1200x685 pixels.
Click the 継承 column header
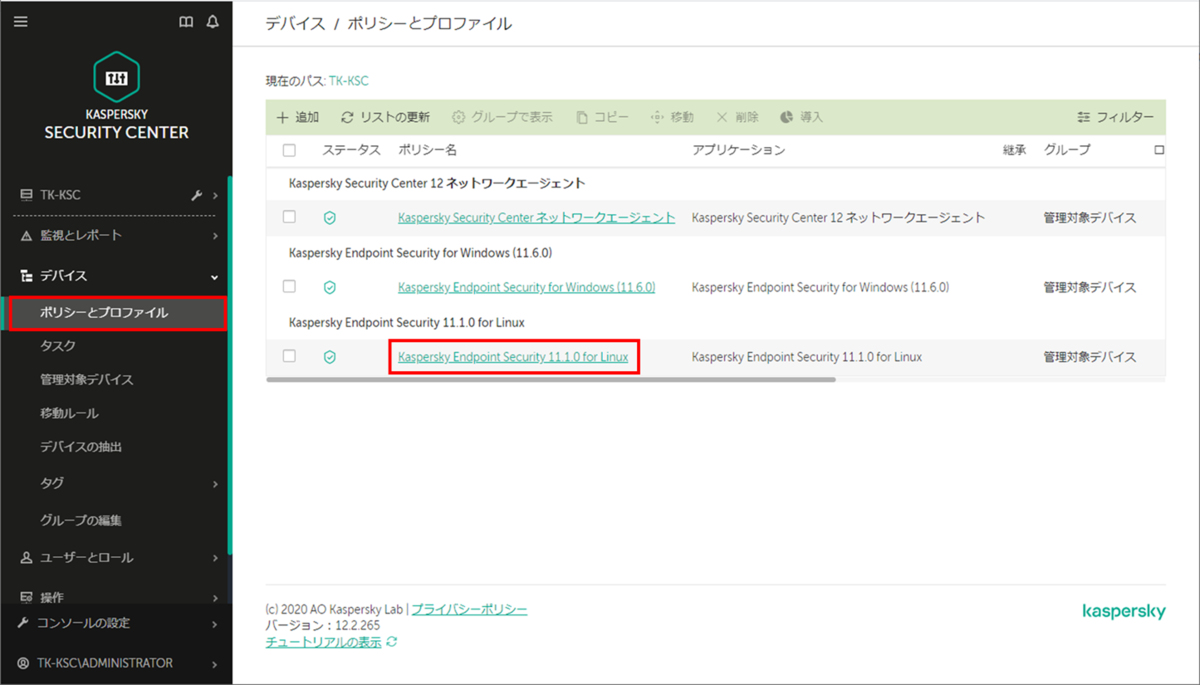(1014, 150)
